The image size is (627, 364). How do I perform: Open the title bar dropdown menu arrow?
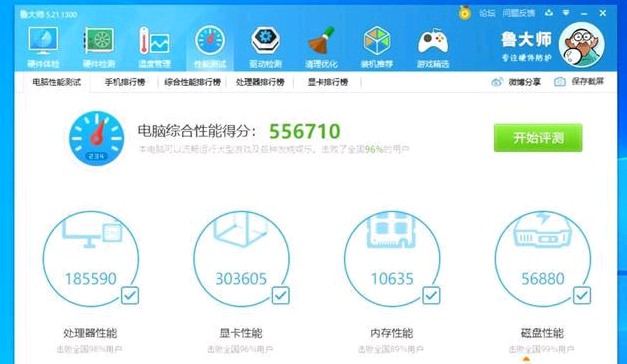566,13
